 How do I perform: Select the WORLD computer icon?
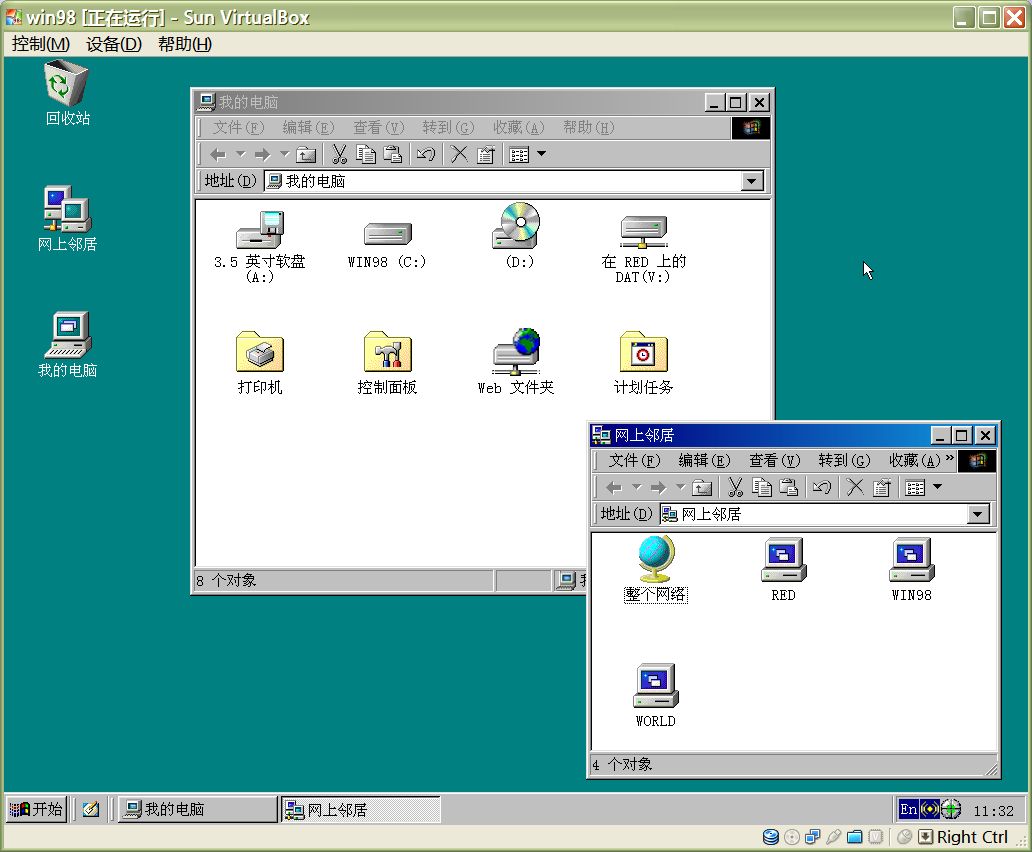point(655,687)
